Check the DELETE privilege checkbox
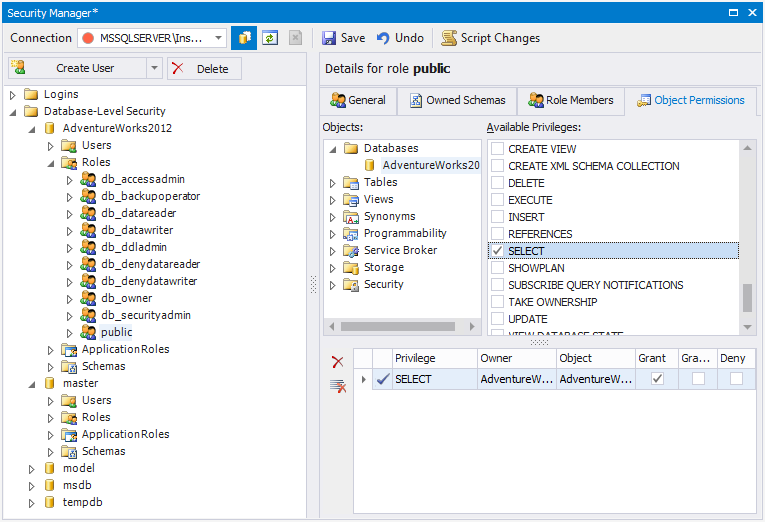 (497, 183)
